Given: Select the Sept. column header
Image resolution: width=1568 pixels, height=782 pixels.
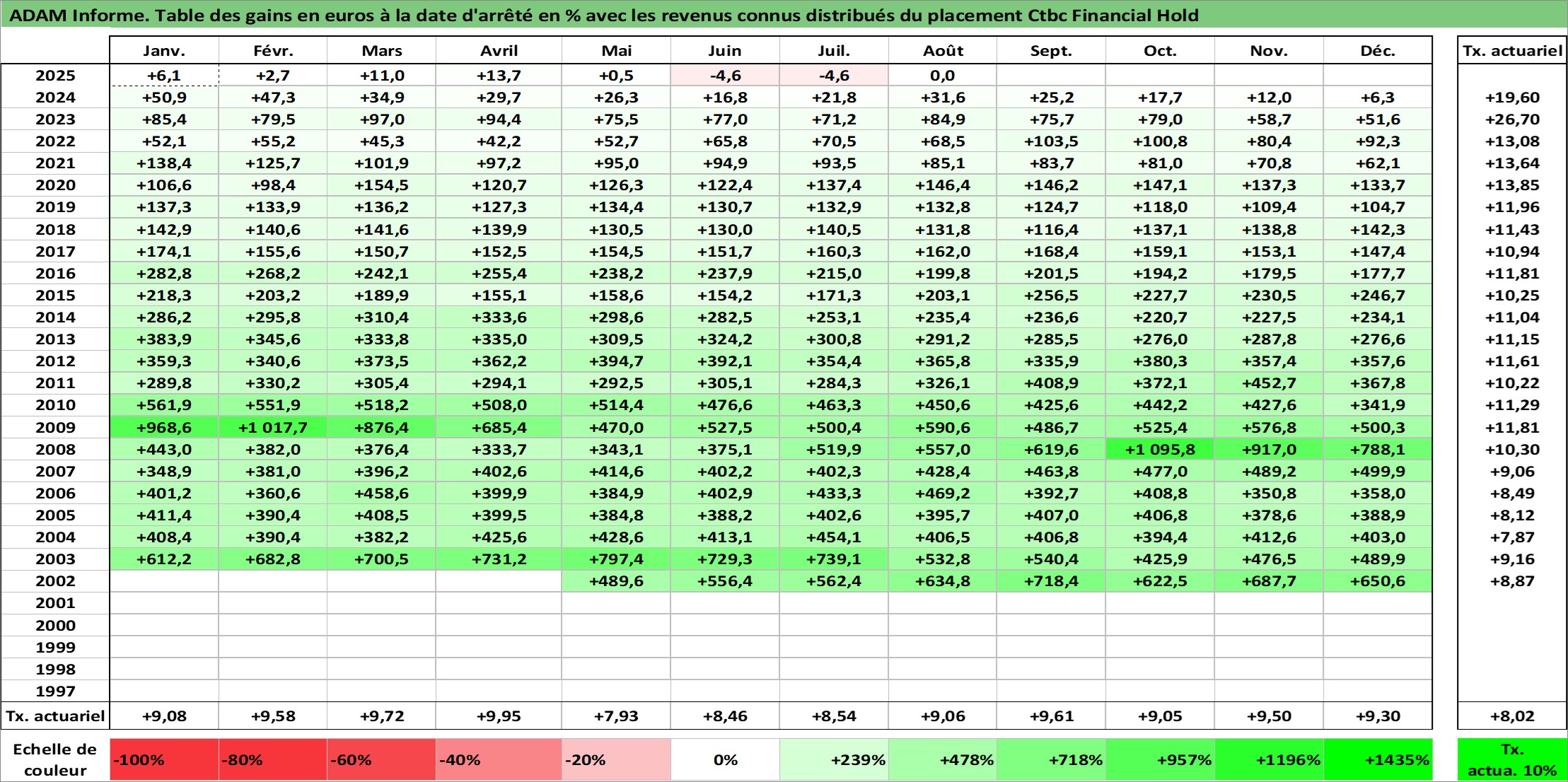Looking at the screenshot, I should [1051, 50].
